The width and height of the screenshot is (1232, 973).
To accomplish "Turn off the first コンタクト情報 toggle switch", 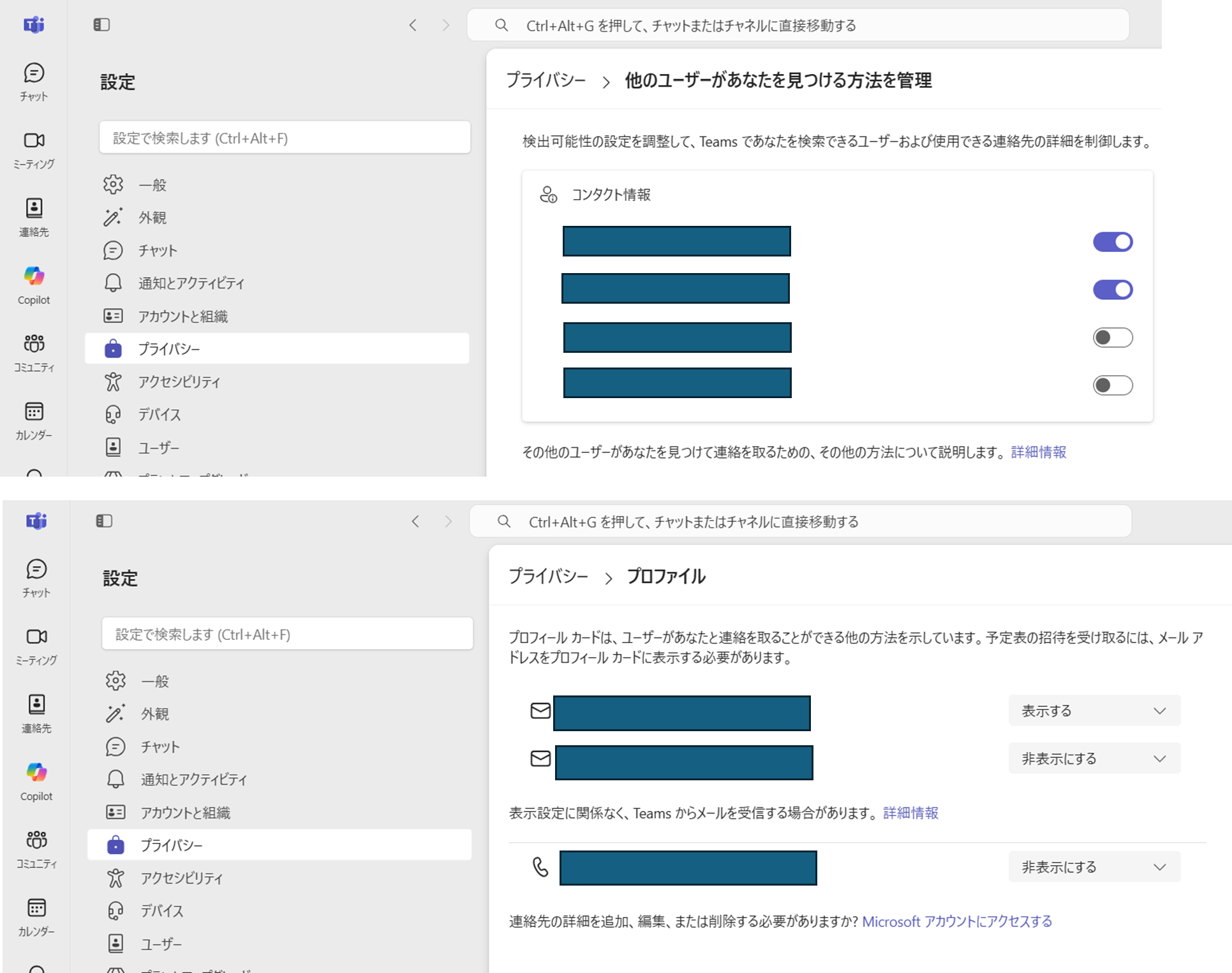I will coord(1113,242).
